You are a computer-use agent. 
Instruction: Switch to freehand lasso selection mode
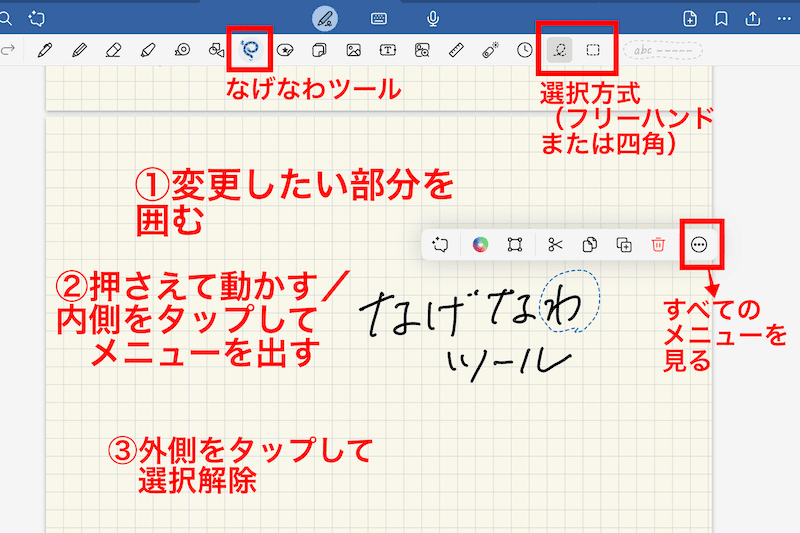pyautogui.click(x=560, y=49)
